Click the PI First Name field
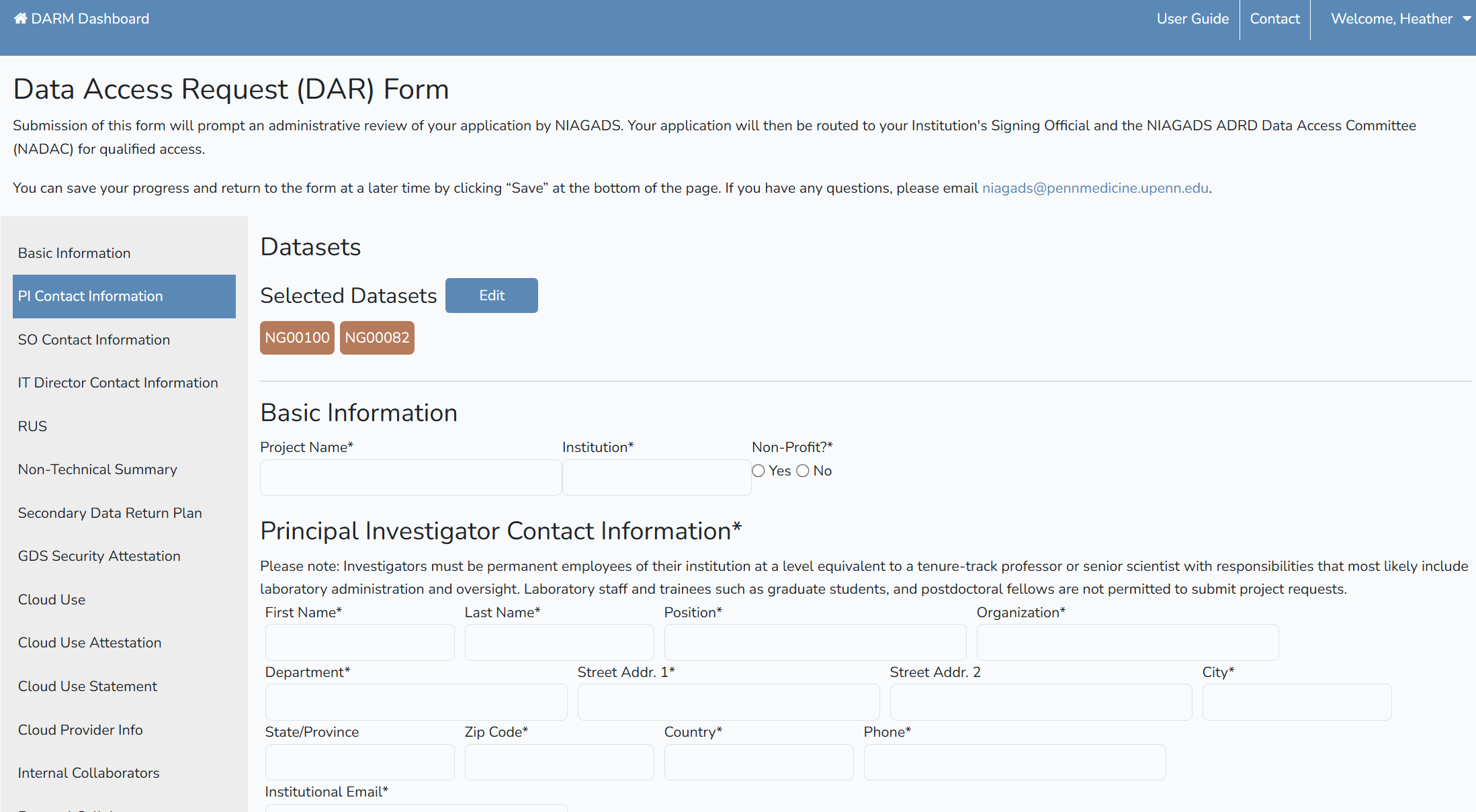This screenshot has width=1476, height=812. (x=359, y=643)
